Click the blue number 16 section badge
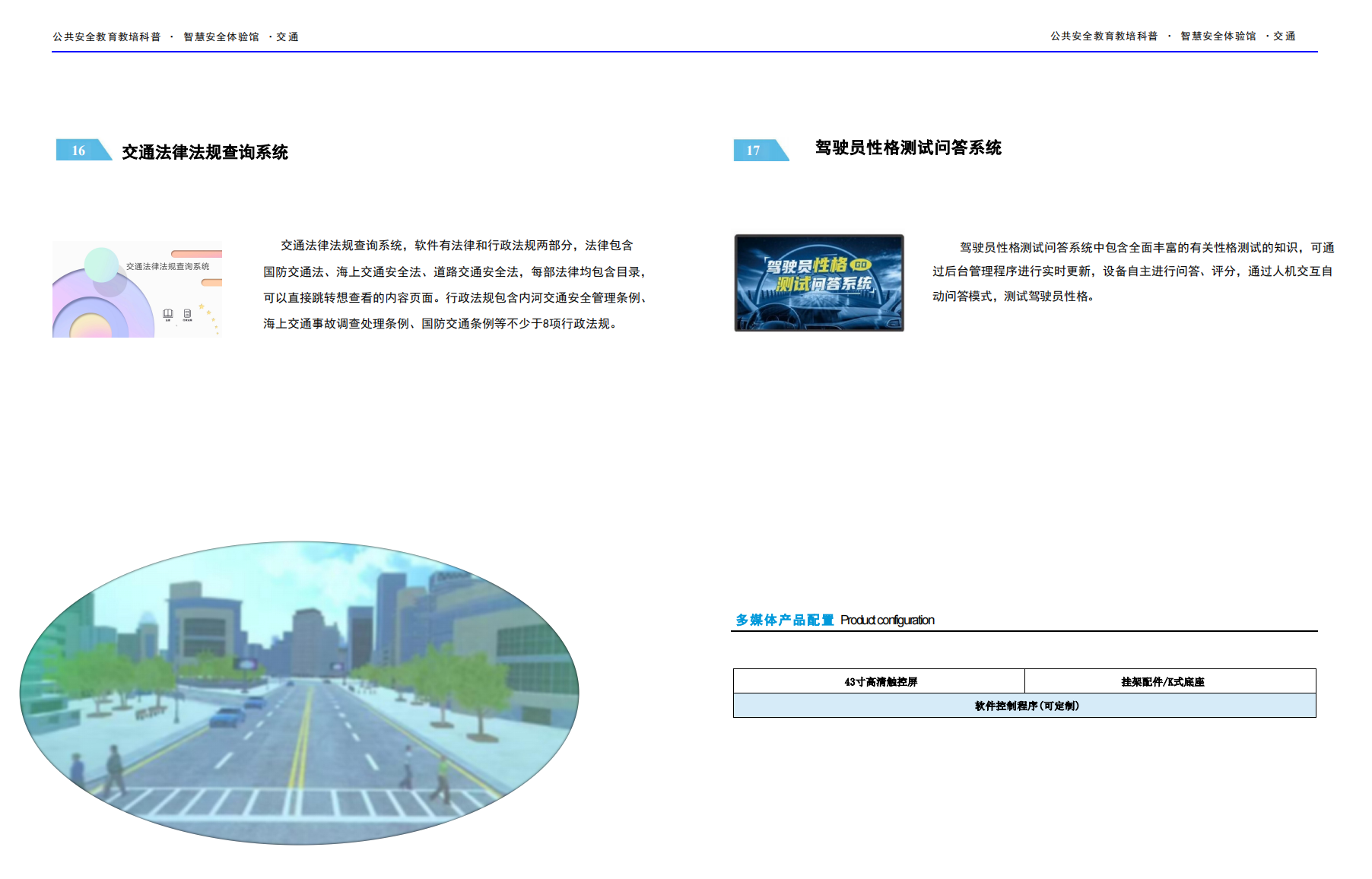The width and height of the screenshot is (1372, 879). (81, 151)
